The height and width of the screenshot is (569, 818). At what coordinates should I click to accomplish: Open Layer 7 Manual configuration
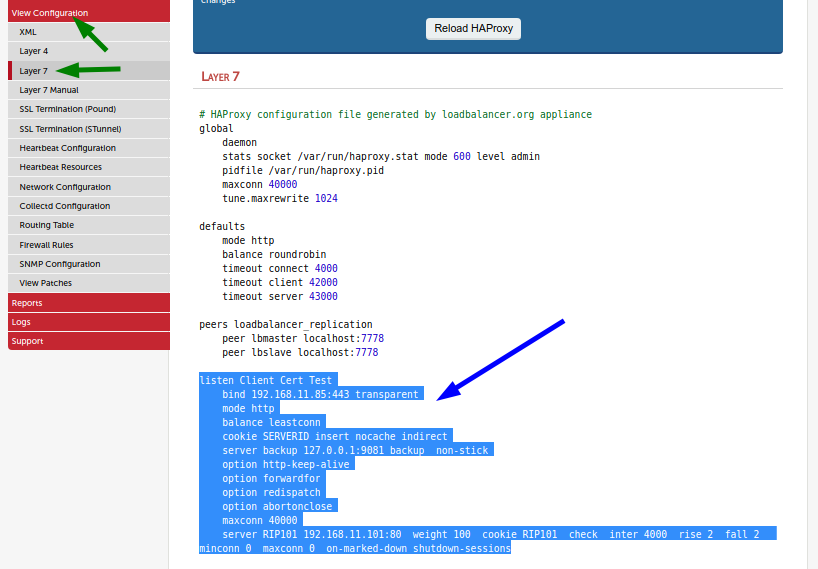coord(89,90)
